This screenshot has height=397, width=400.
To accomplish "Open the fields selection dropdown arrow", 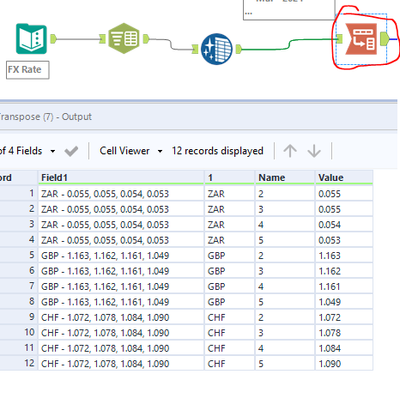I will [53, 151].
